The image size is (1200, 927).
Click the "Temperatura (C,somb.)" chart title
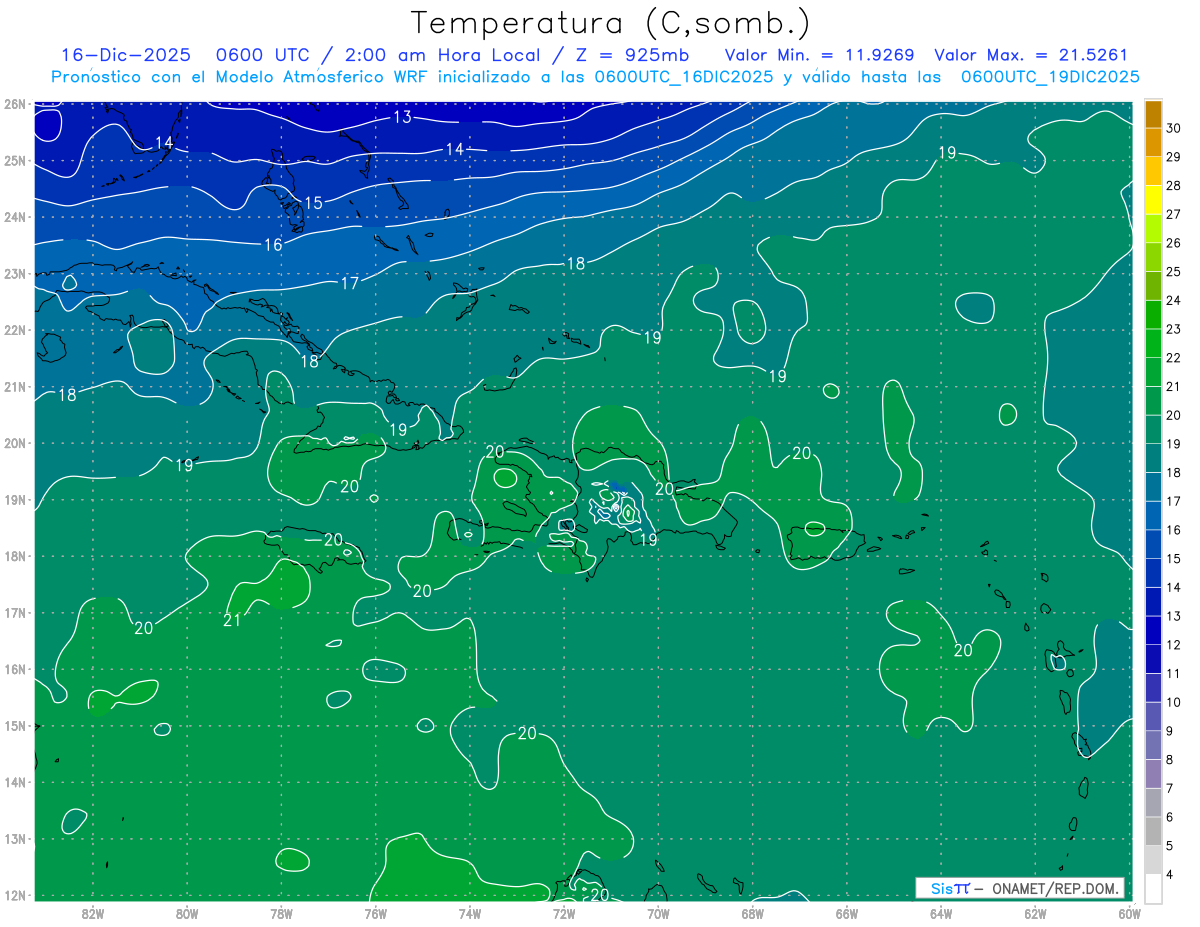610,23
